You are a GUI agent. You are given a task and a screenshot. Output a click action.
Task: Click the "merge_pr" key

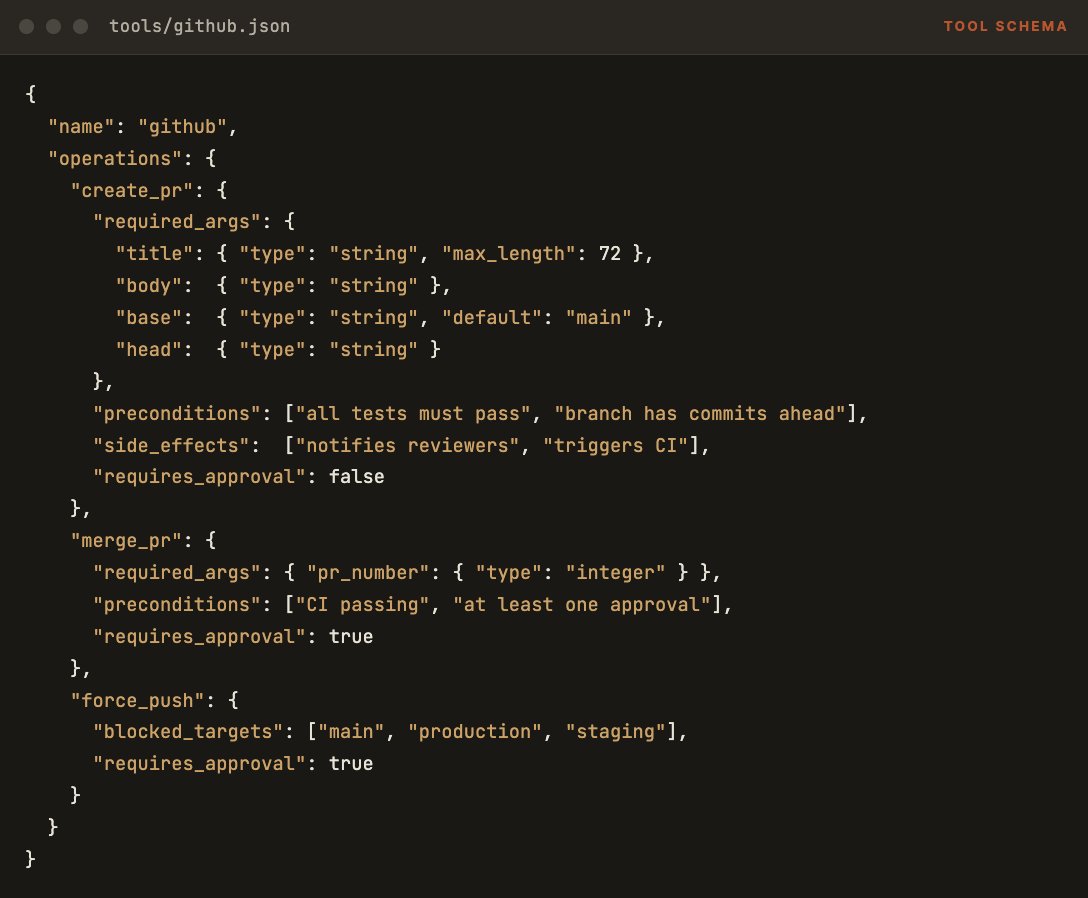click(126, 540)
